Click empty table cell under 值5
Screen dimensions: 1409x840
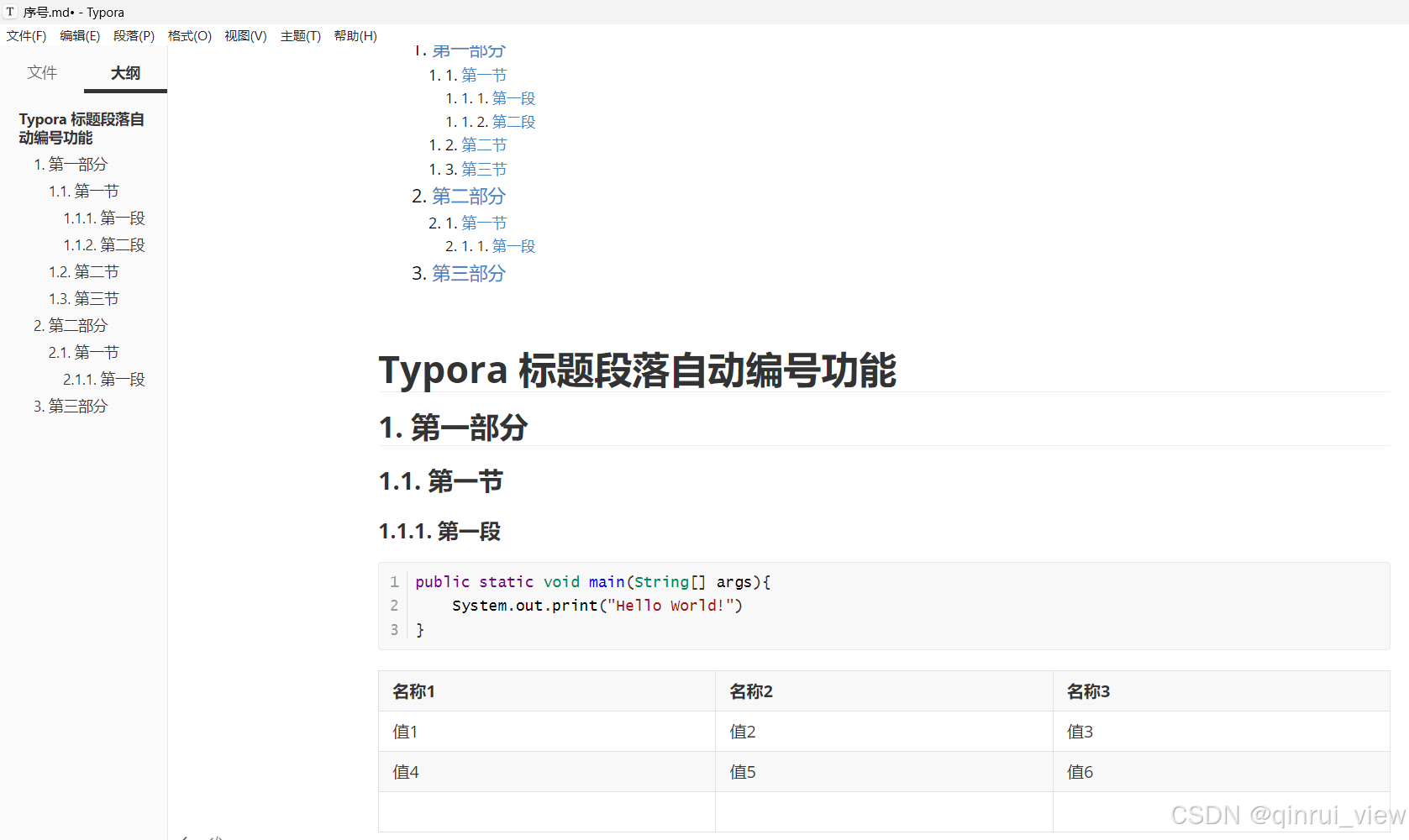point(884,812)
